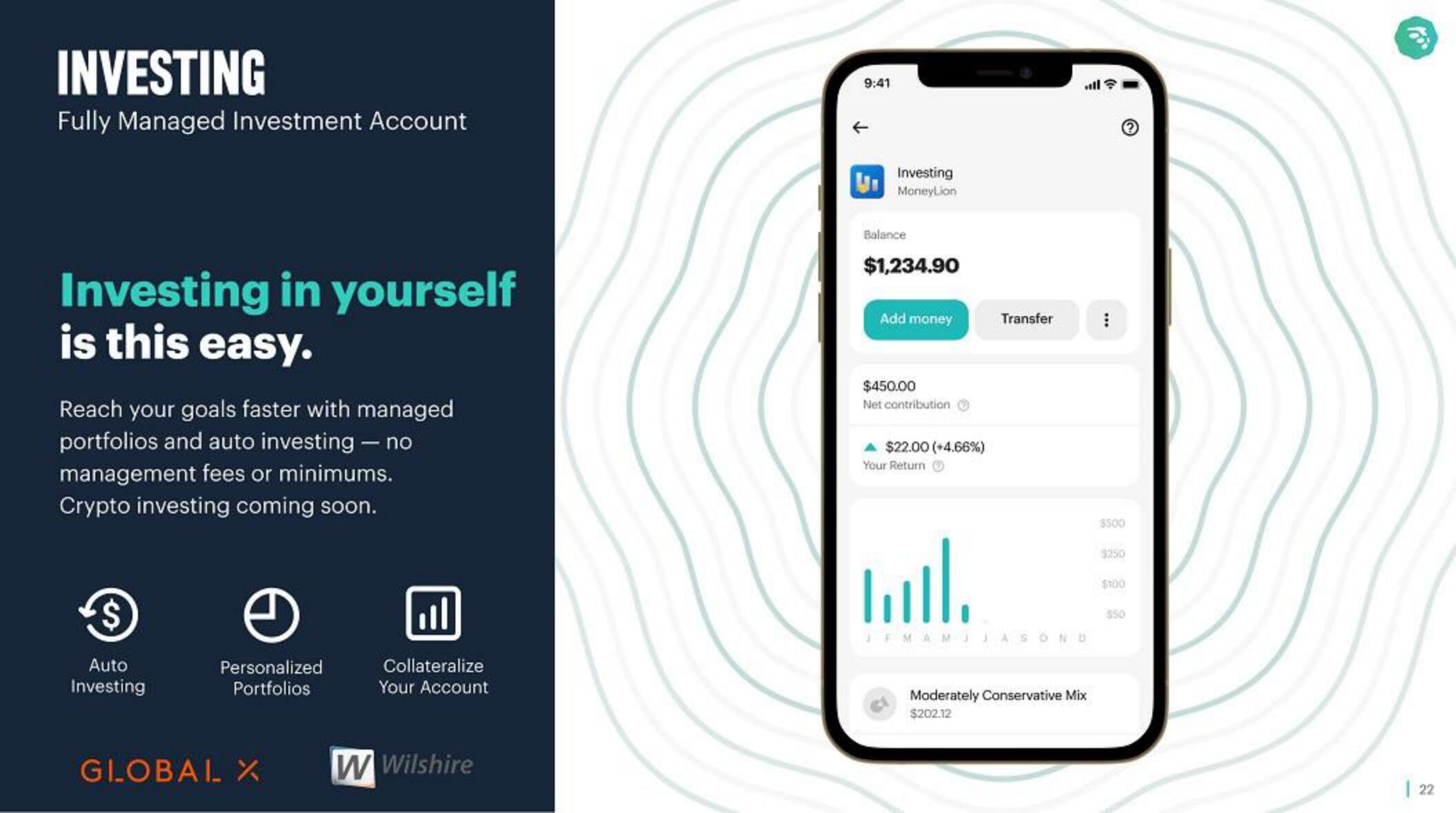Click the Transfer button
This screenshot has width=1456, height=813.
(x=1026, y=318)
